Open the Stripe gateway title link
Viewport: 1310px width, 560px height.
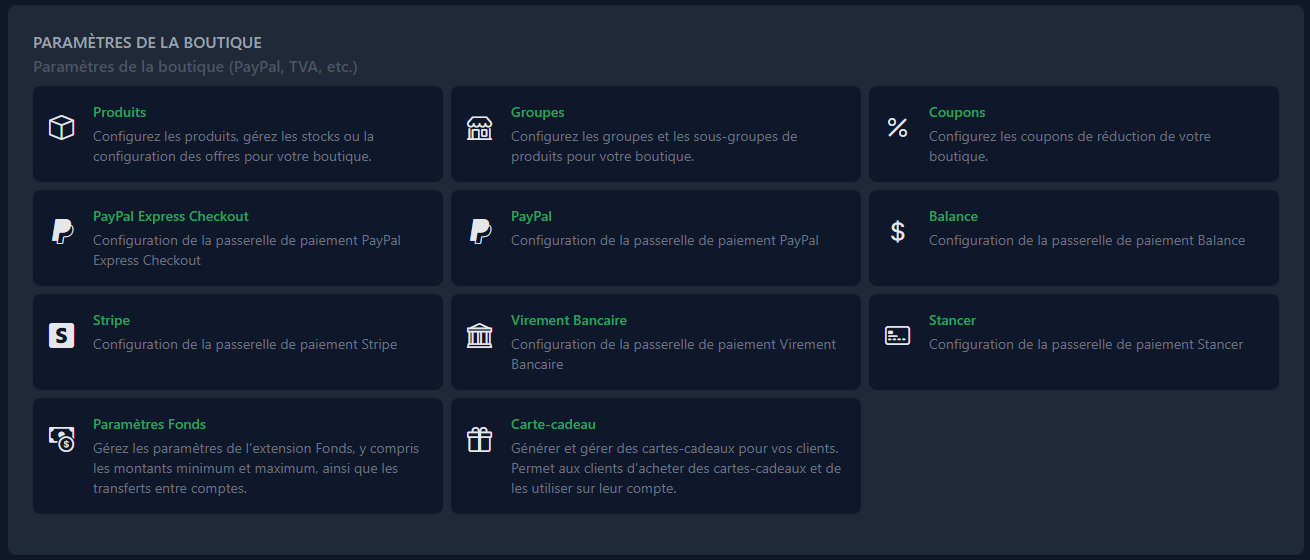[x=111, y=321]
